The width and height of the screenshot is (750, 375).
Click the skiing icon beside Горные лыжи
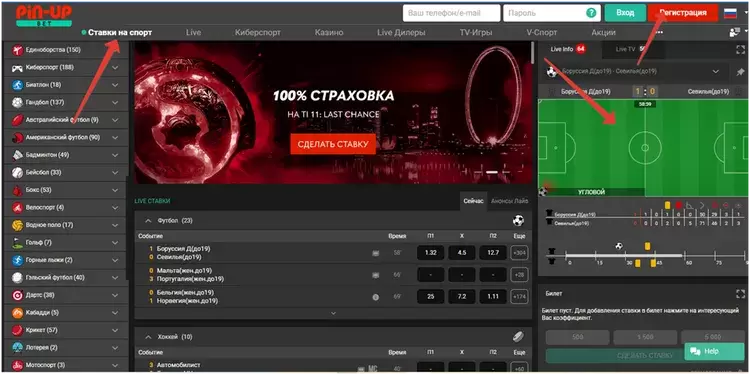pyautogui.click(x=17, y=260)
